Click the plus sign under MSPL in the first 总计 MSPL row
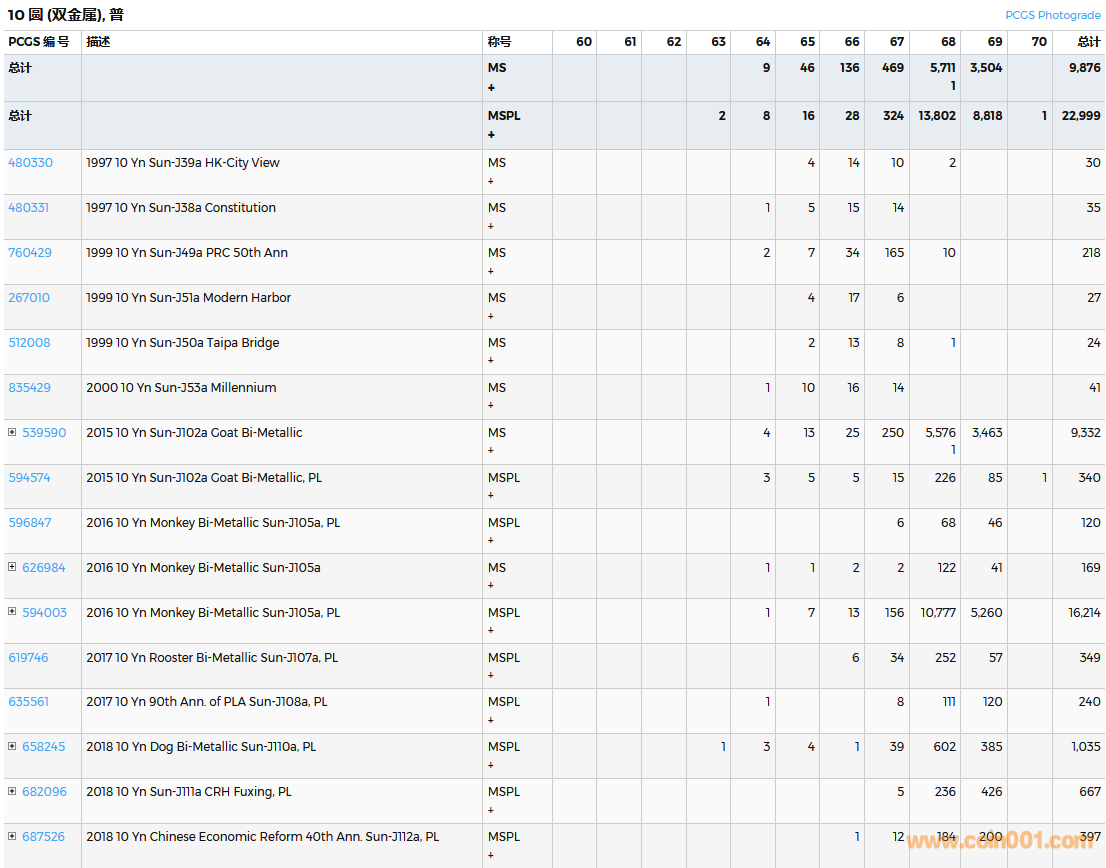Viewport: 1106px width, 868px height. pyautogui.click(x=491, y=134)
